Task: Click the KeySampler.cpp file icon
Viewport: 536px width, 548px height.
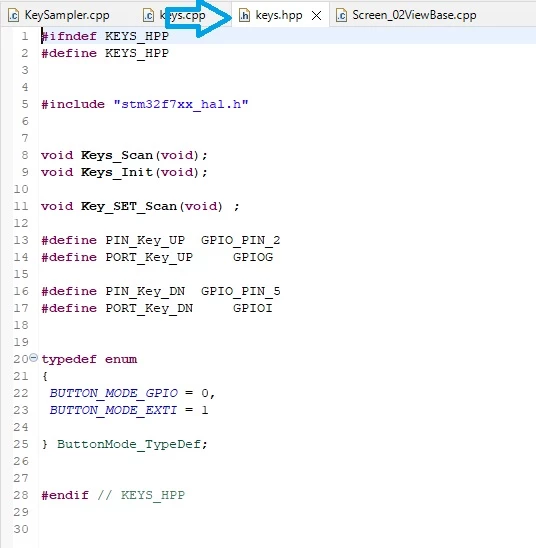Action: pyautogui.click(x=13, y=15)
